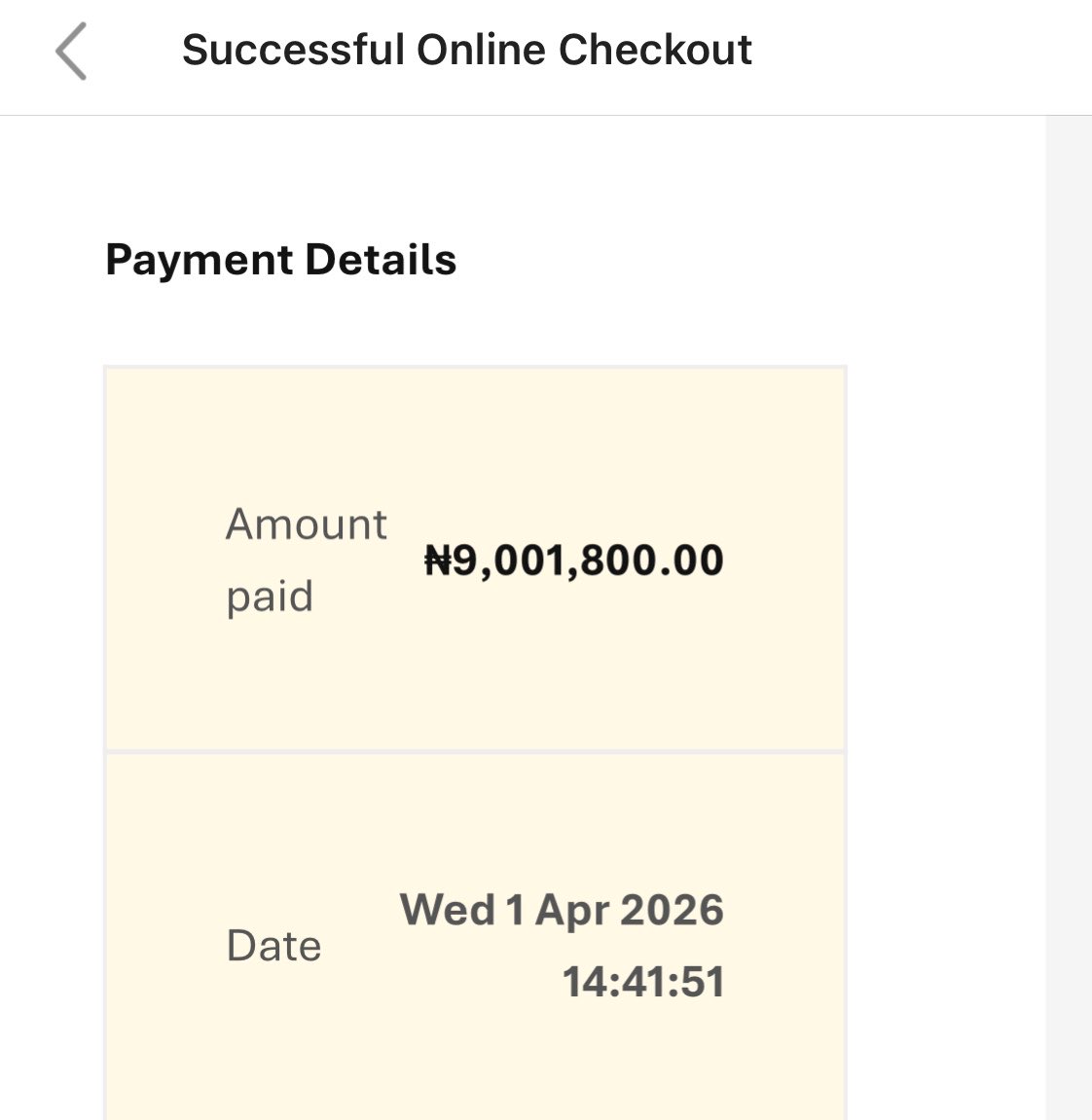Tap the '2026' year in the date
This screenshot has width=1092, height=1120.
coord(672,911)
